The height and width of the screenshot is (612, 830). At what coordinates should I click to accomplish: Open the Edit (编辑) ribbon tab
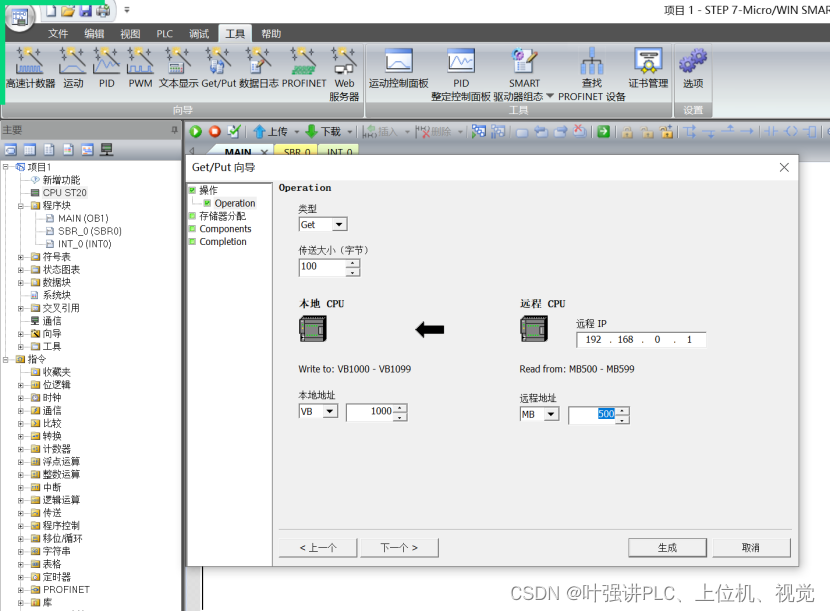pos(94,34)
